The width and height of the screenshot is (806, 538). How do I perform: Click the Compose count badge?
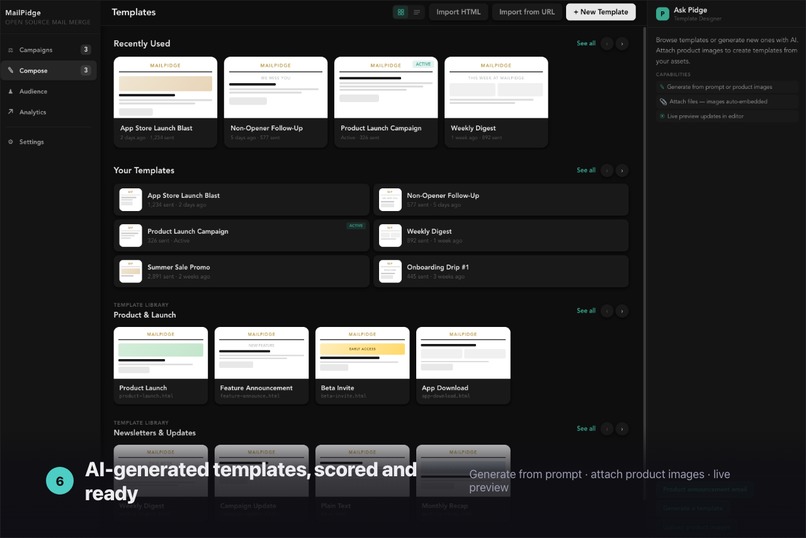[86, 70]
